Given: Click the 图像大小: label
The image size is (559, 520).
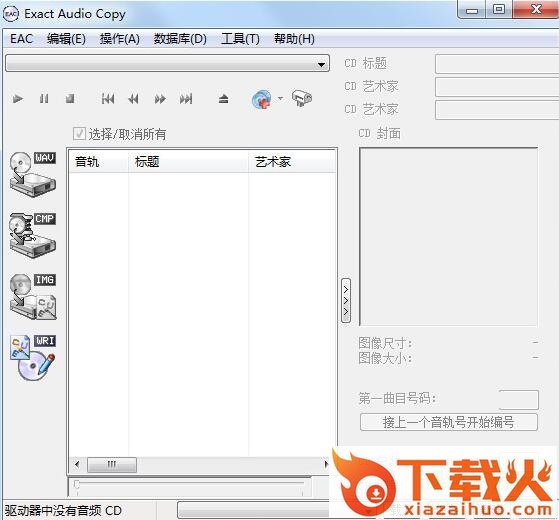Looking at the screenshot, I should pyautogui.click(x=385, y=358).
